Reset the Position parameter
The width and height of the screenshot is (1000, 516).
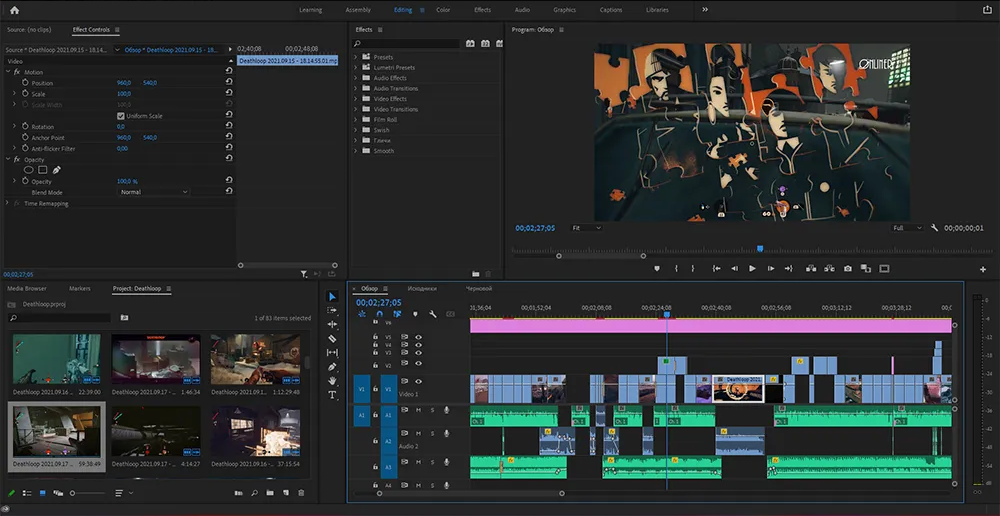229,82
